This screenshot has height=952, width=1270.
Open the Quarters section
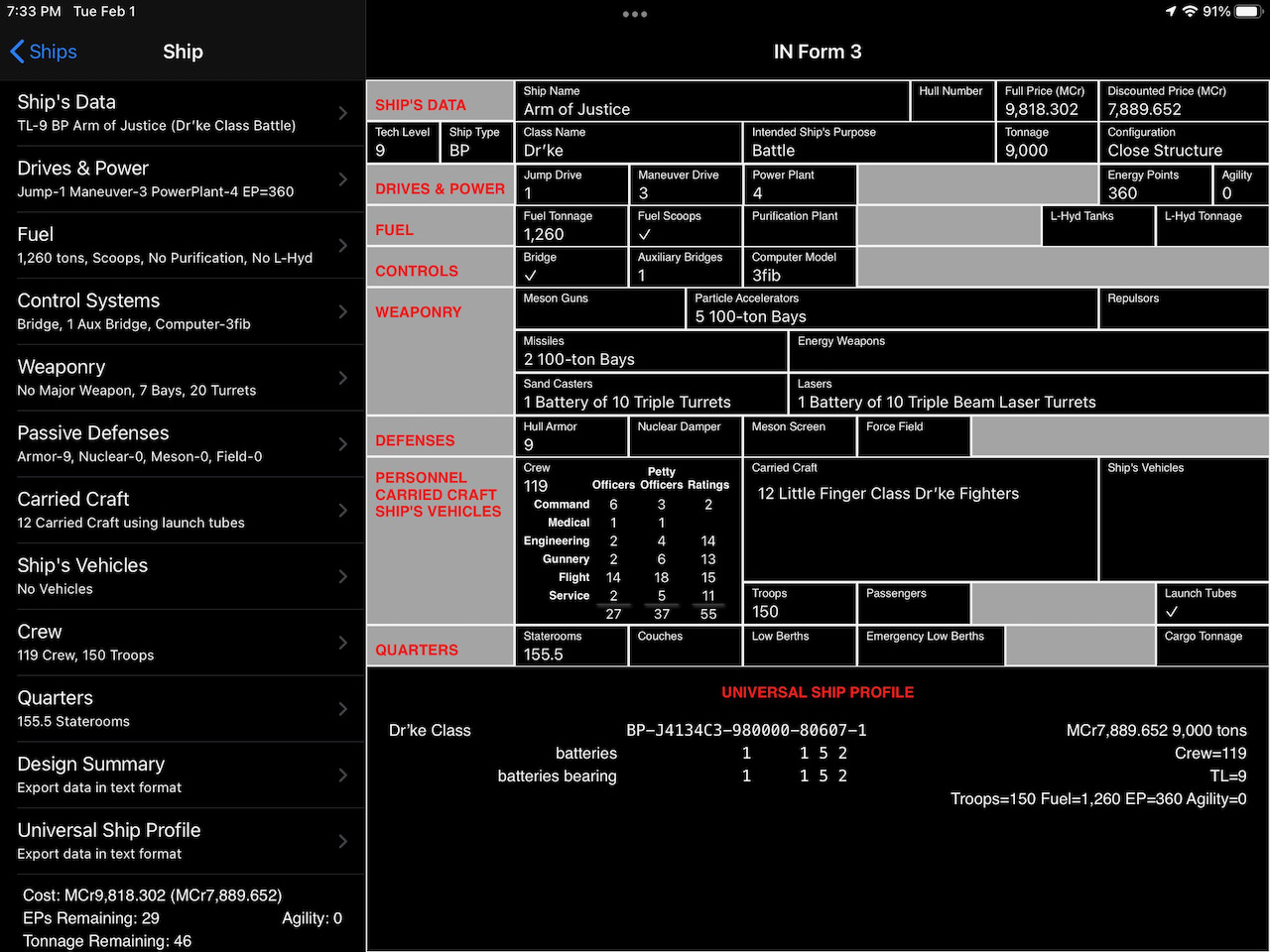tap(179, 709)
